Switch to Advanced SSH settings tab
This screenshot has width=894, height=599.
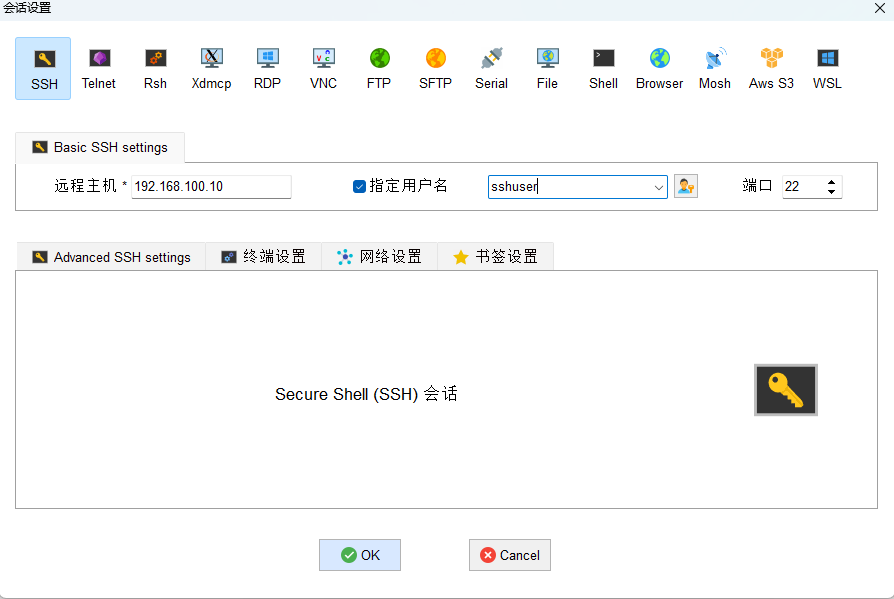[x=111, y=257]
